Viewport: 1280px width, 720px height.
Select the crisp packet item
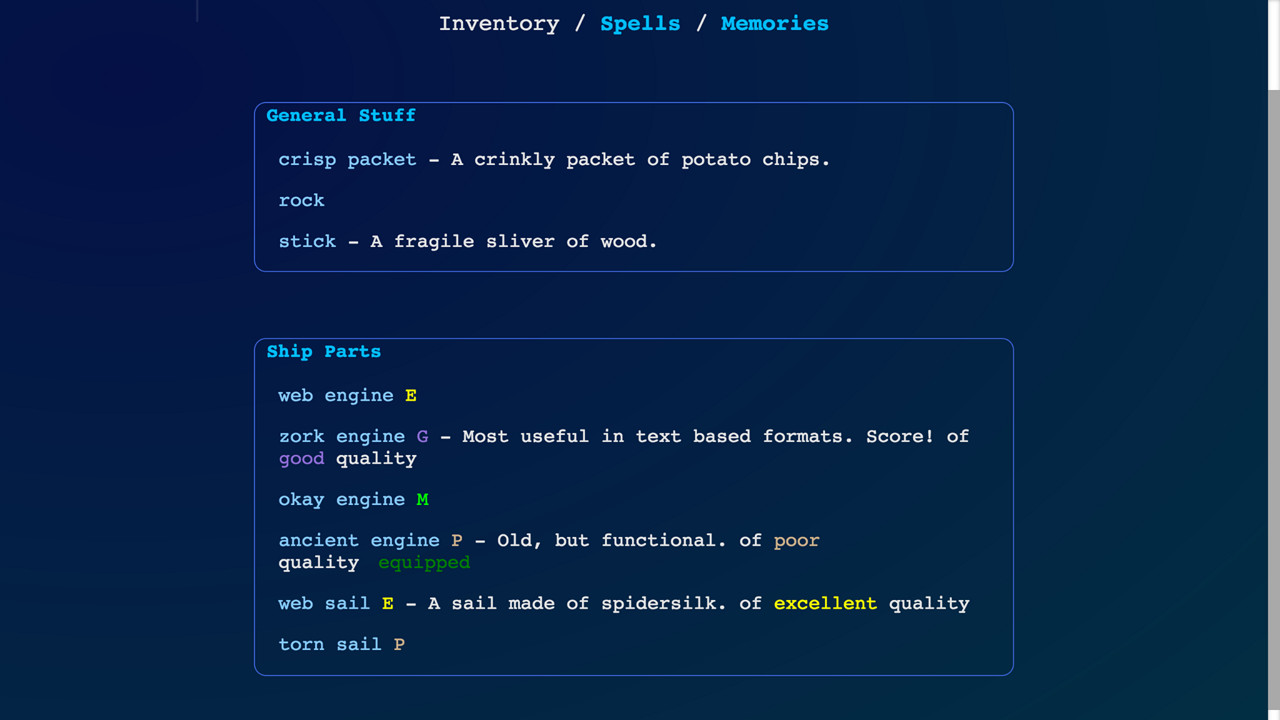click(347, 159)
